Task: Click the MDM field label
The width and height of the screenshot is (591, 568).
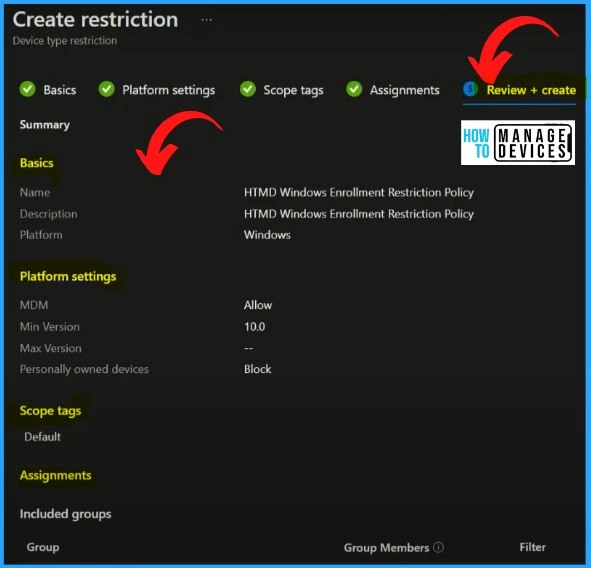Action: pyautogui.click(x=34, y=305)
